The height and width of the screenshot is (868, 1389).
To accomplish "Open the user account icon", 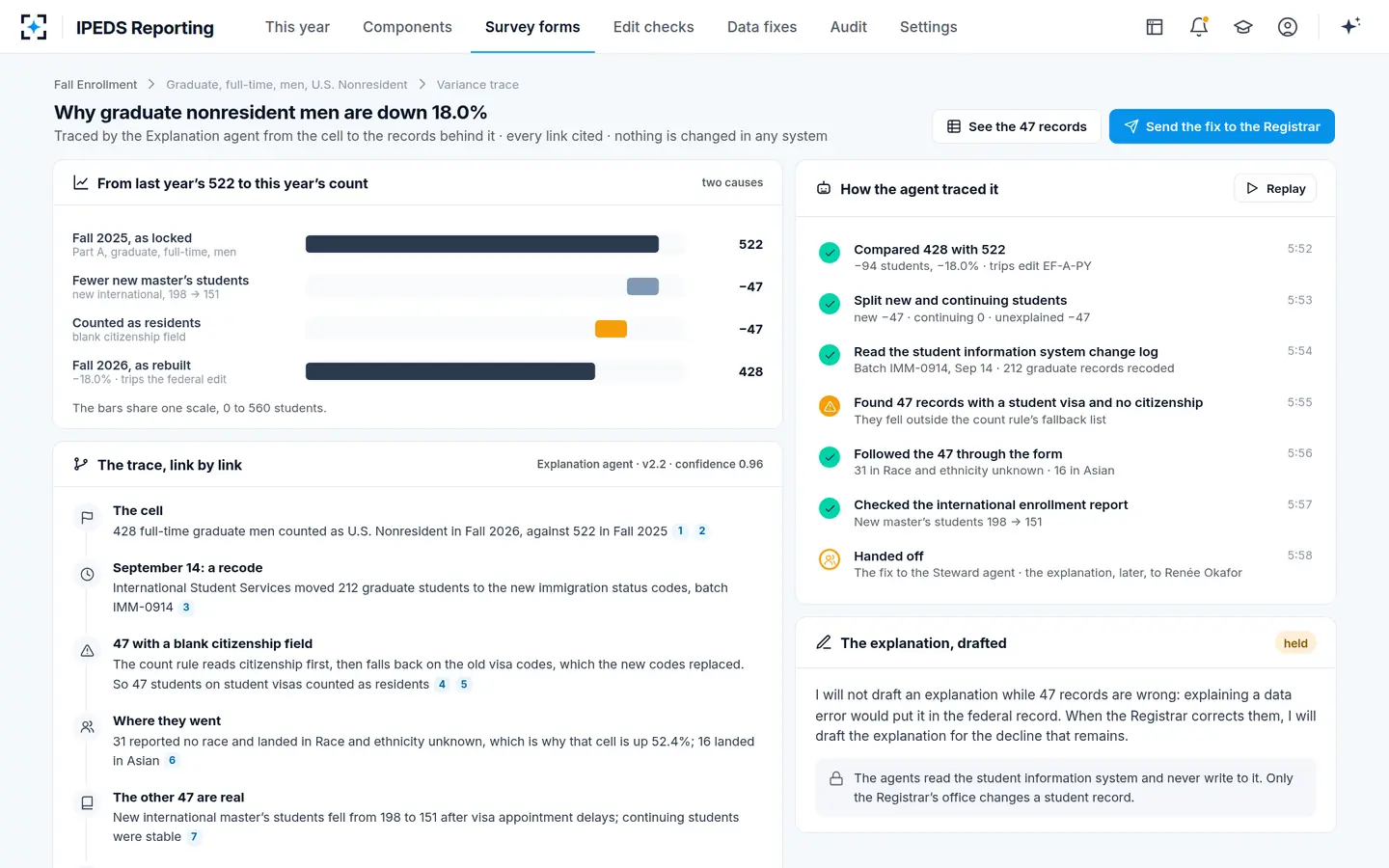I will (1288, 27).
